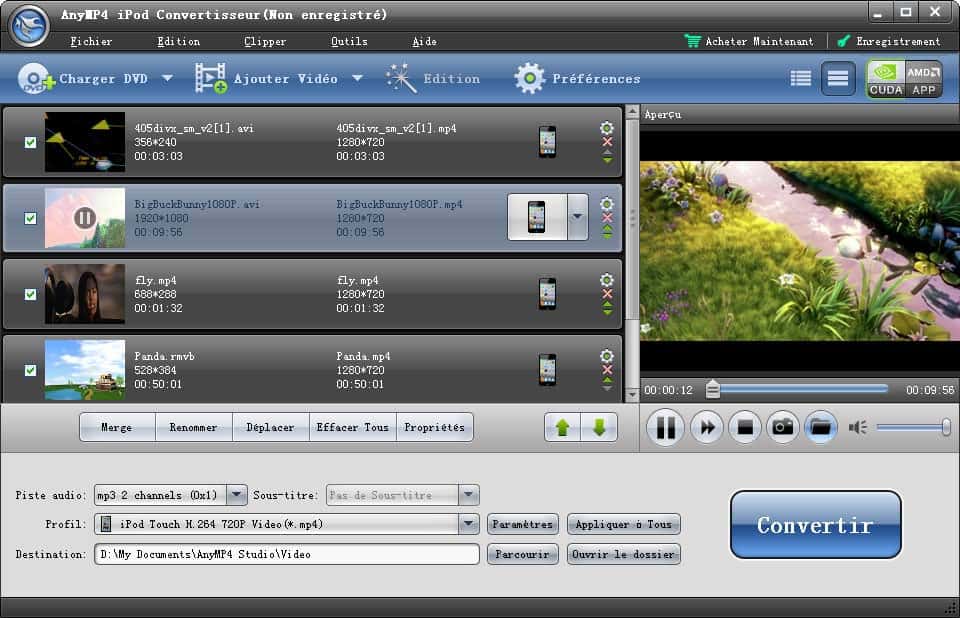Expand the Ajouter Vidéo dropdown arrow
The image size is (960, 618).
[x=358, y=78]
